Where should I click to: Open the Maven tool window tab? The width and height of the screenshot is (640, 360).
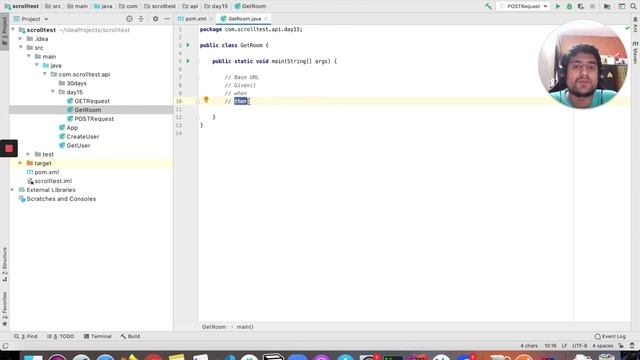(x=636, y=52)
